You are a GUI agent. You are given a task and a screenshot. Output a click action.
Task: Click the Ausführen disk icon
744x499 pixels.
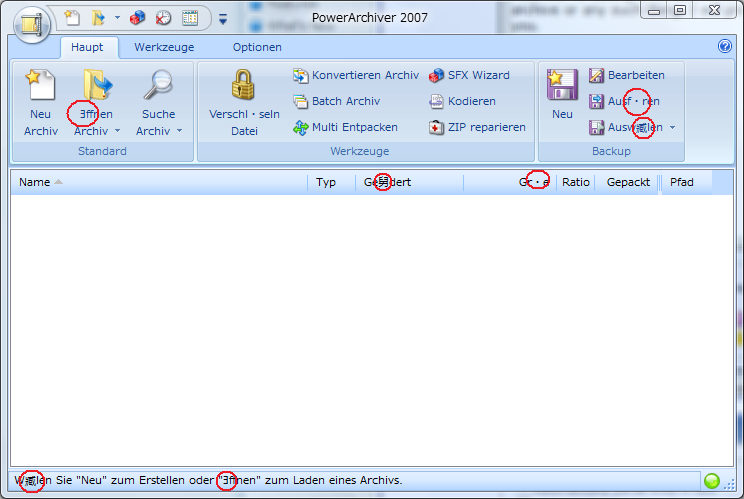point(596,101)
